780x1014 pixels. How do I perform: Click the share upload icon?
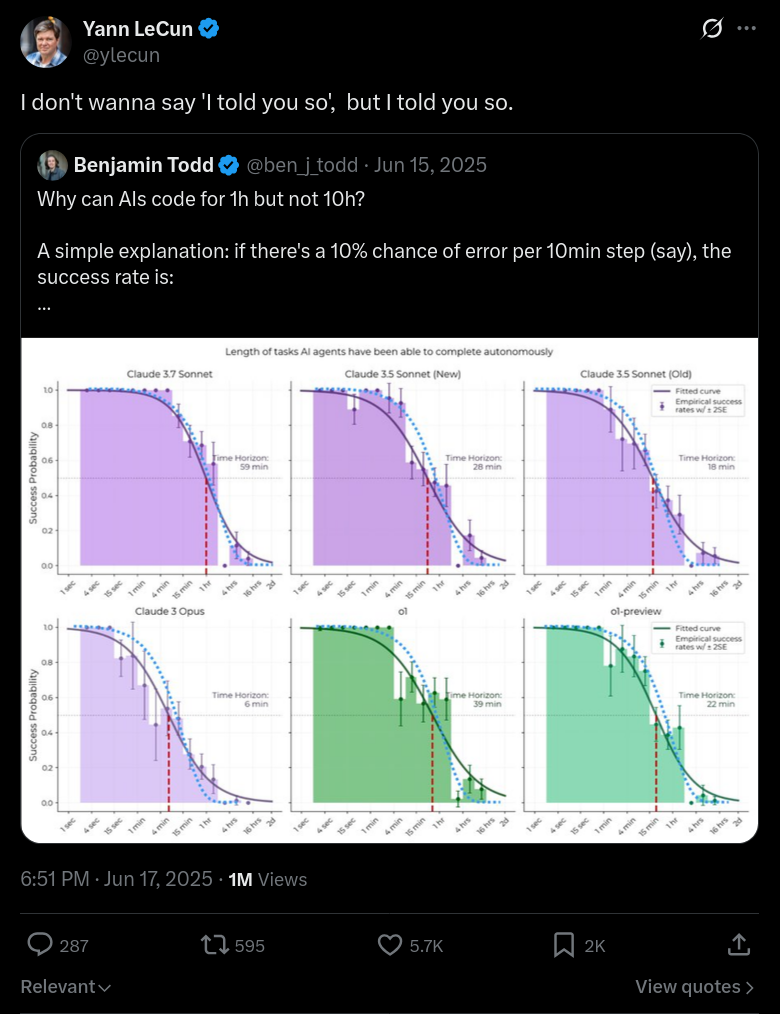pos(739,945)
